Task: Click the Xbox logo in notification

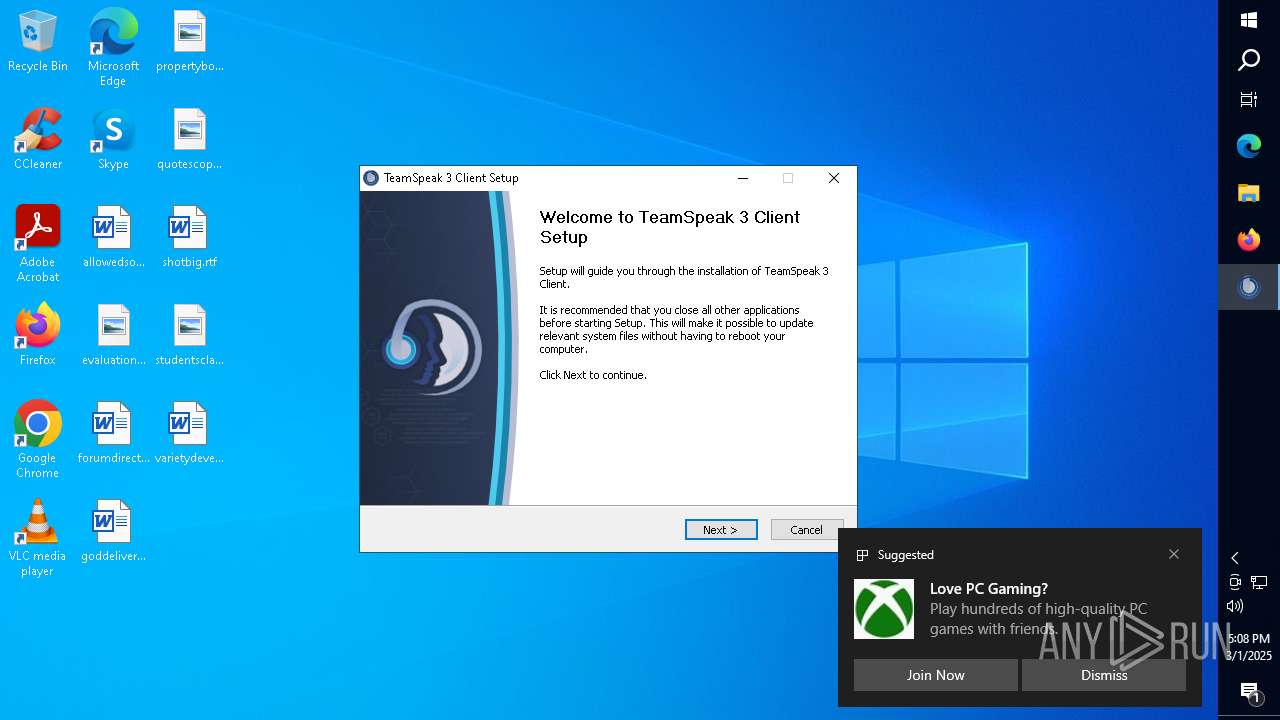Action: pos(884,609)
